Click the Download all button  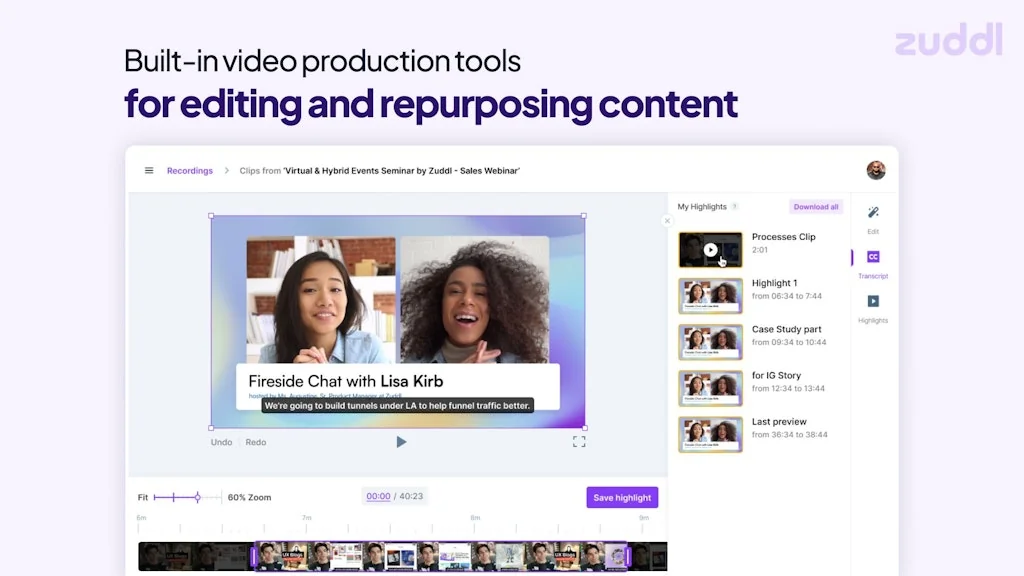[x=816, y=207]
